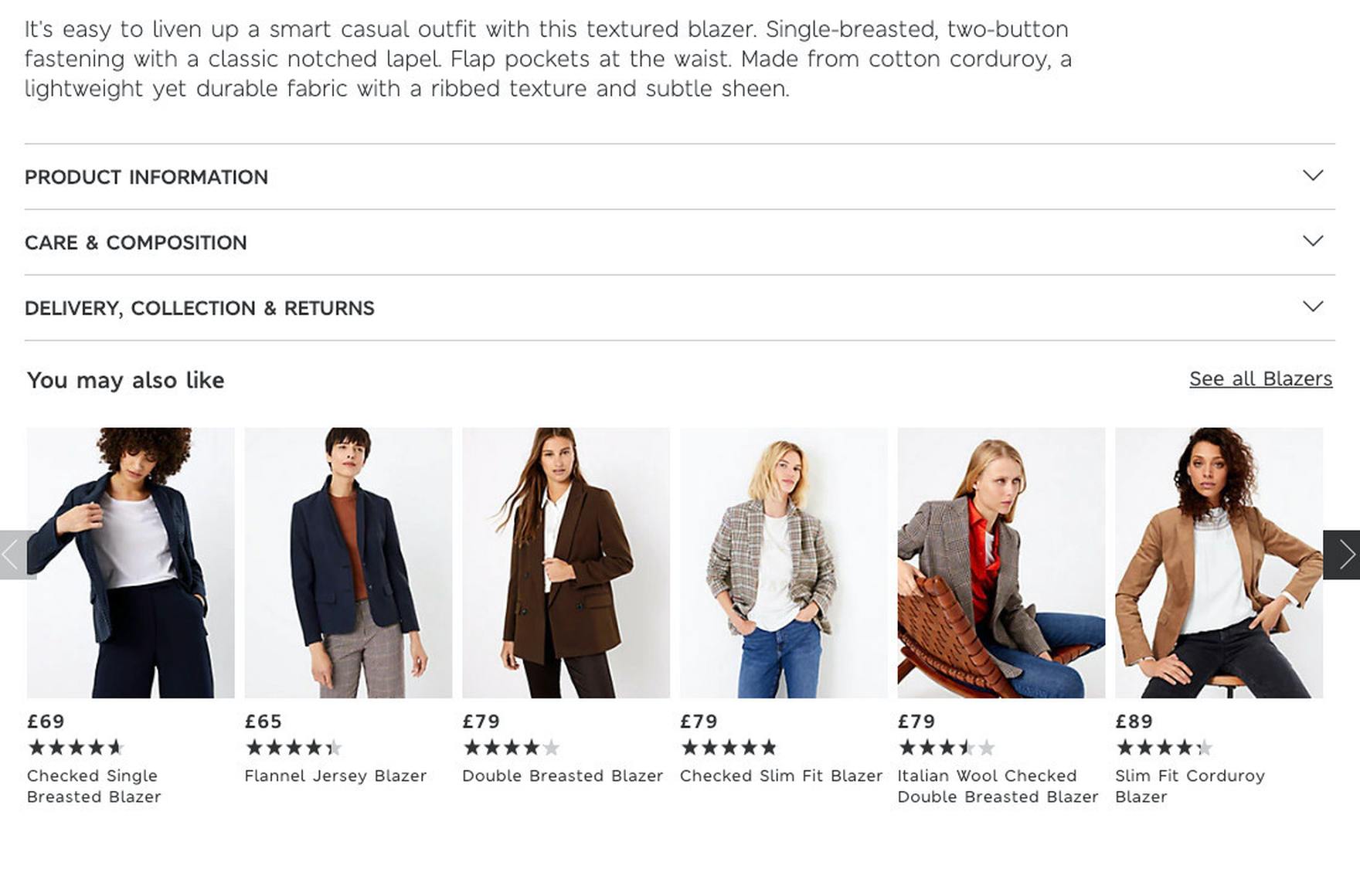Click the Double Breasted Blazer title link
1360x896 pixels.
(x=563, y=776)
